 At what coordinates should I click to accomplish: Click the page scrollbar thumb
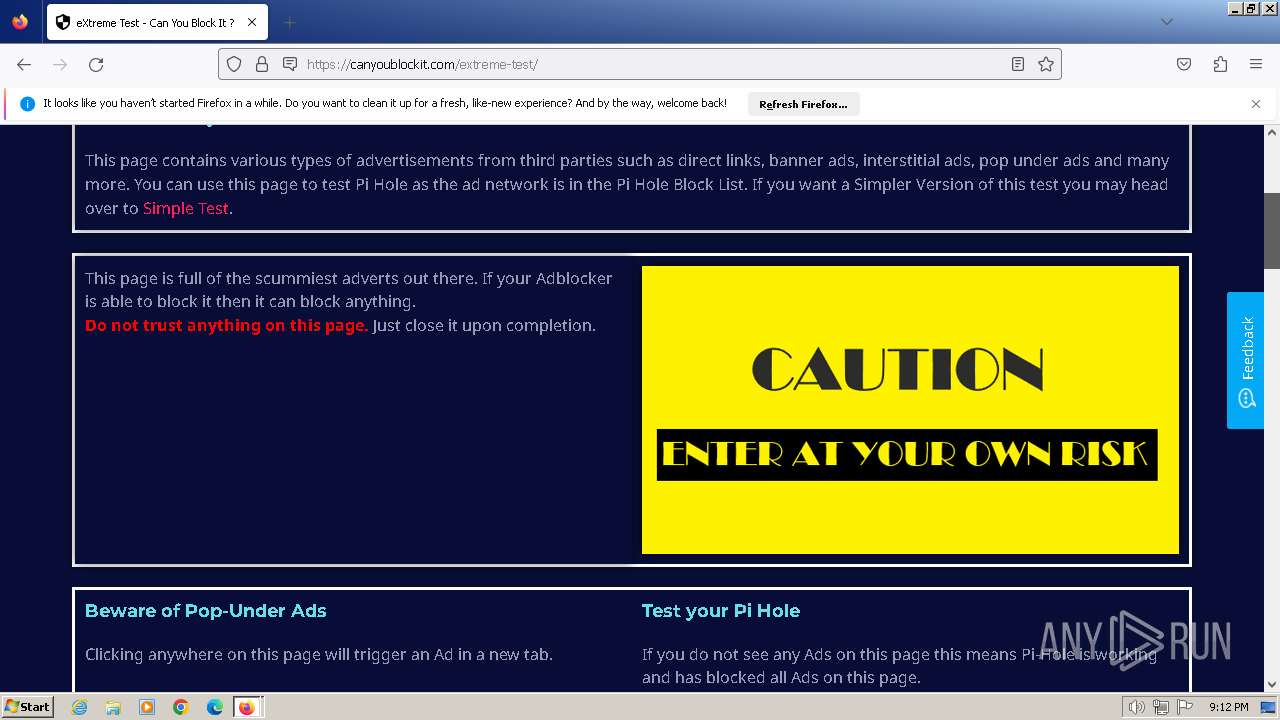pos(1272,230)
